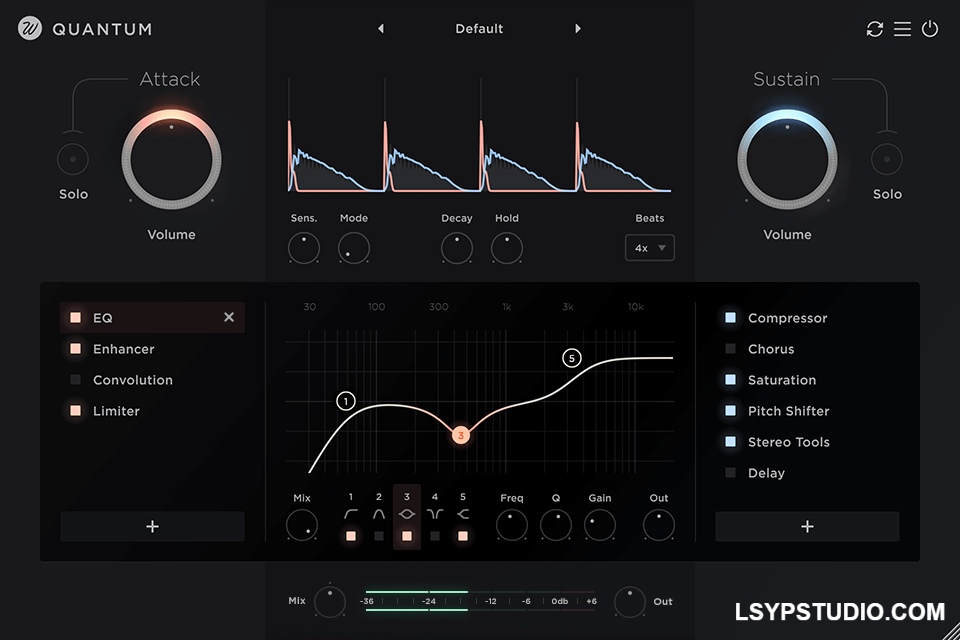Select the Delay effect row

pos(808,472)
